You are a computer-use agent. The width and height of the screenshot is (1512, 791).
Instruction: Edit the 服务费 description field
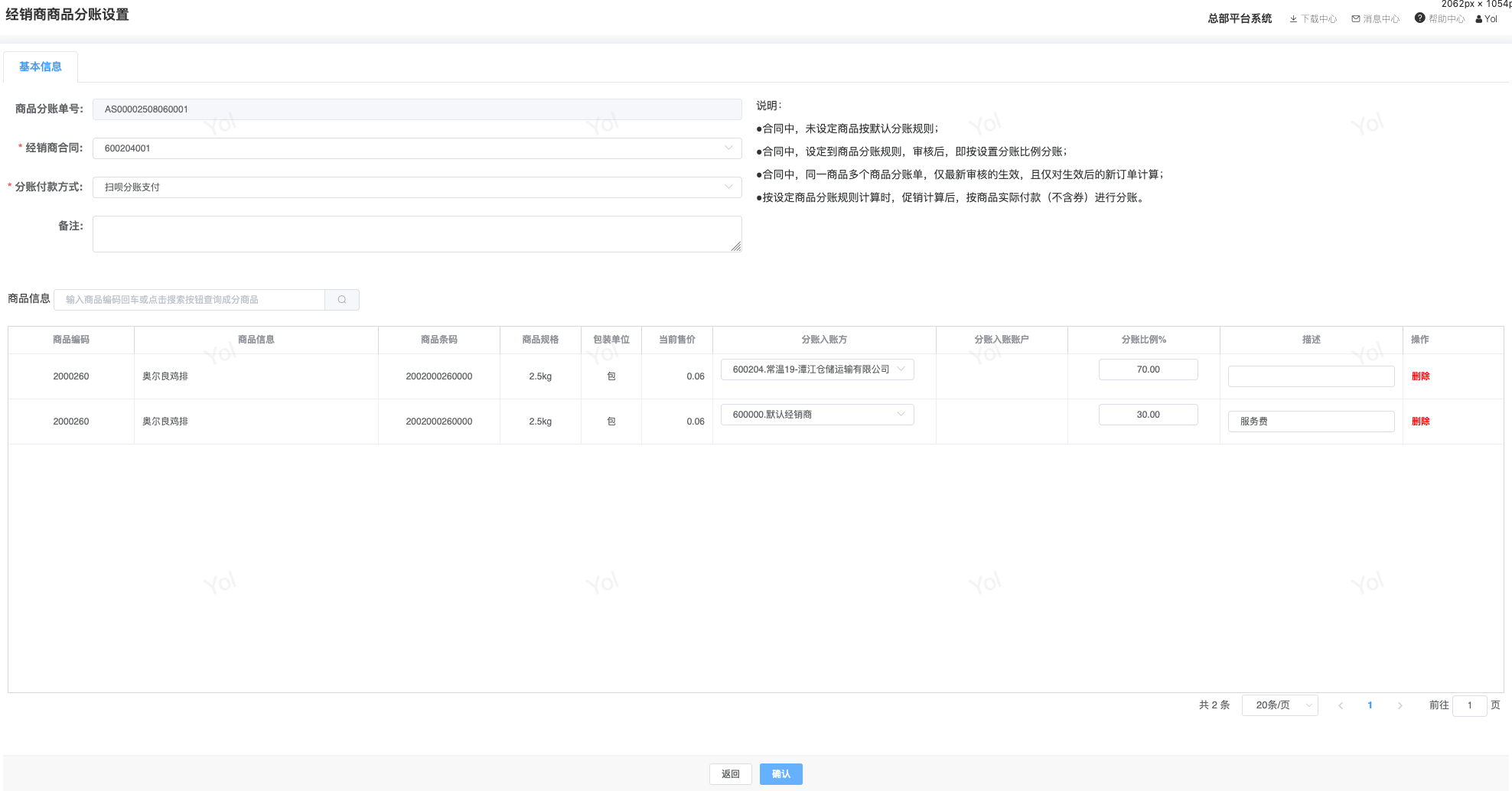click(1312, 422)
